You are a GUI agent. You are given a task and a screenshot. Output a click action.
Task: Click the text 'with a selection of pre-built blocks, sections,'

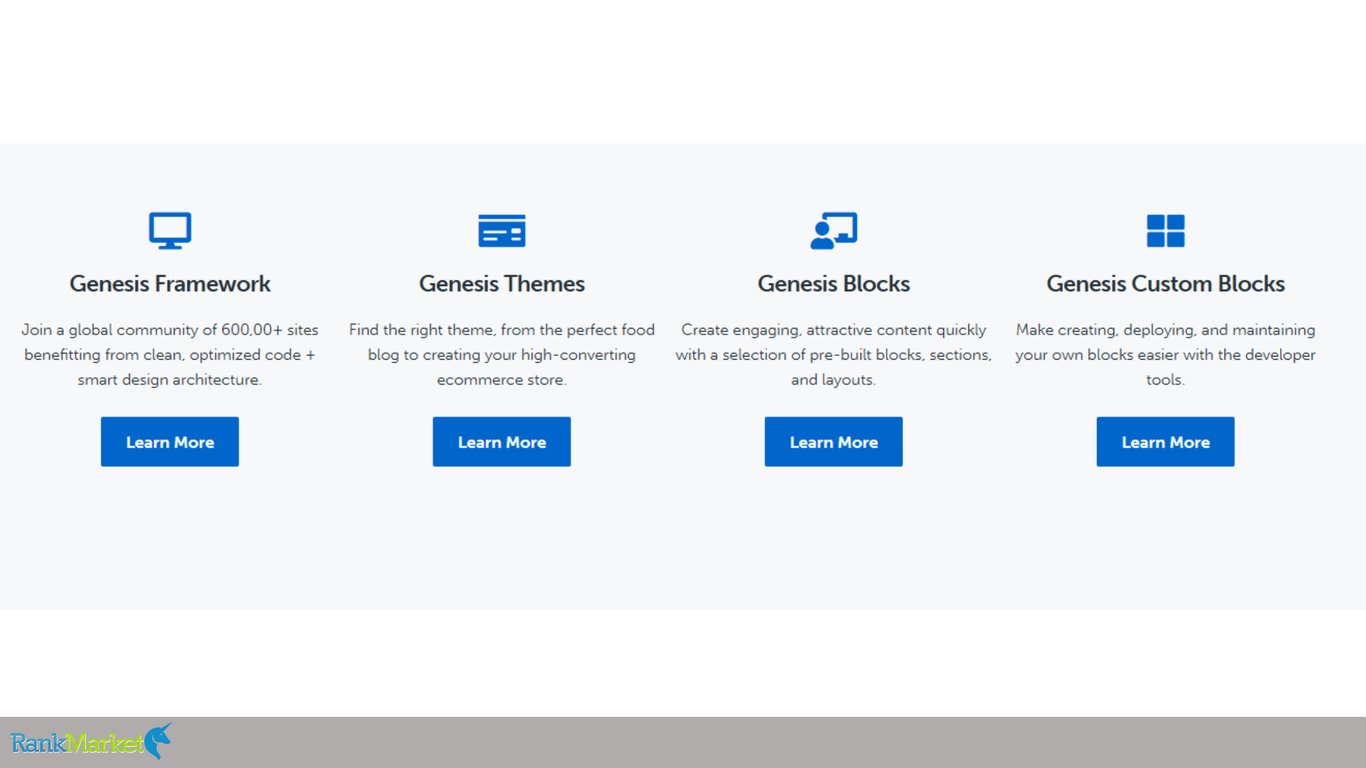point(834,355)
